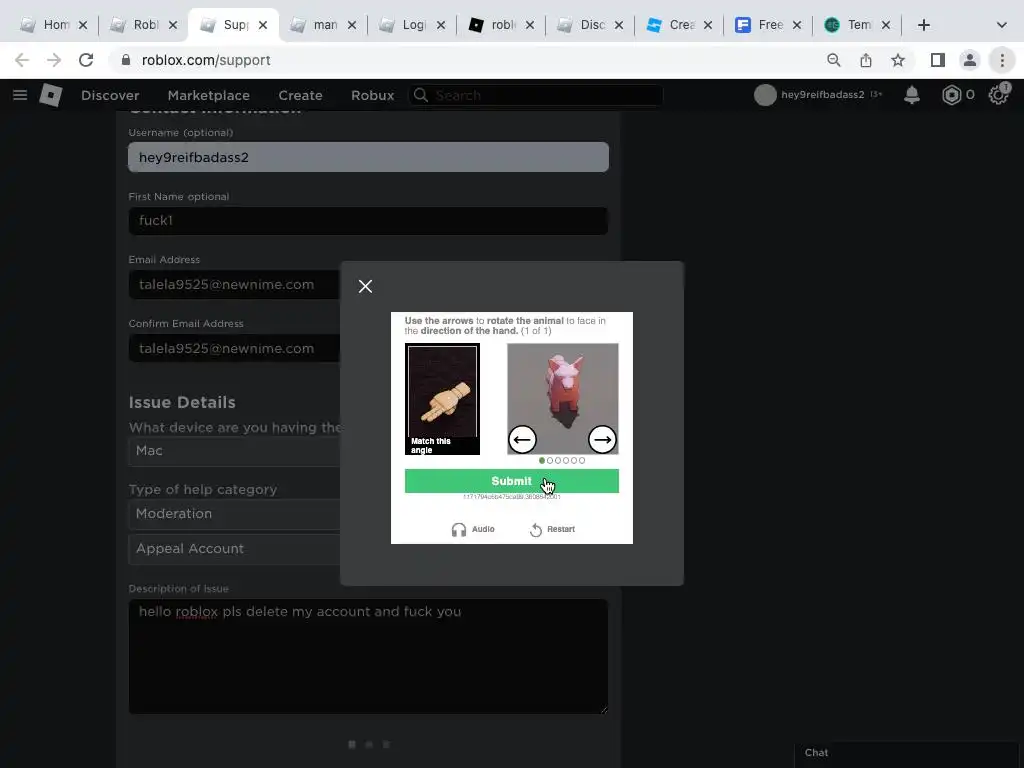
Task: Go back in browser history
Action: click(x=22, y=60)
